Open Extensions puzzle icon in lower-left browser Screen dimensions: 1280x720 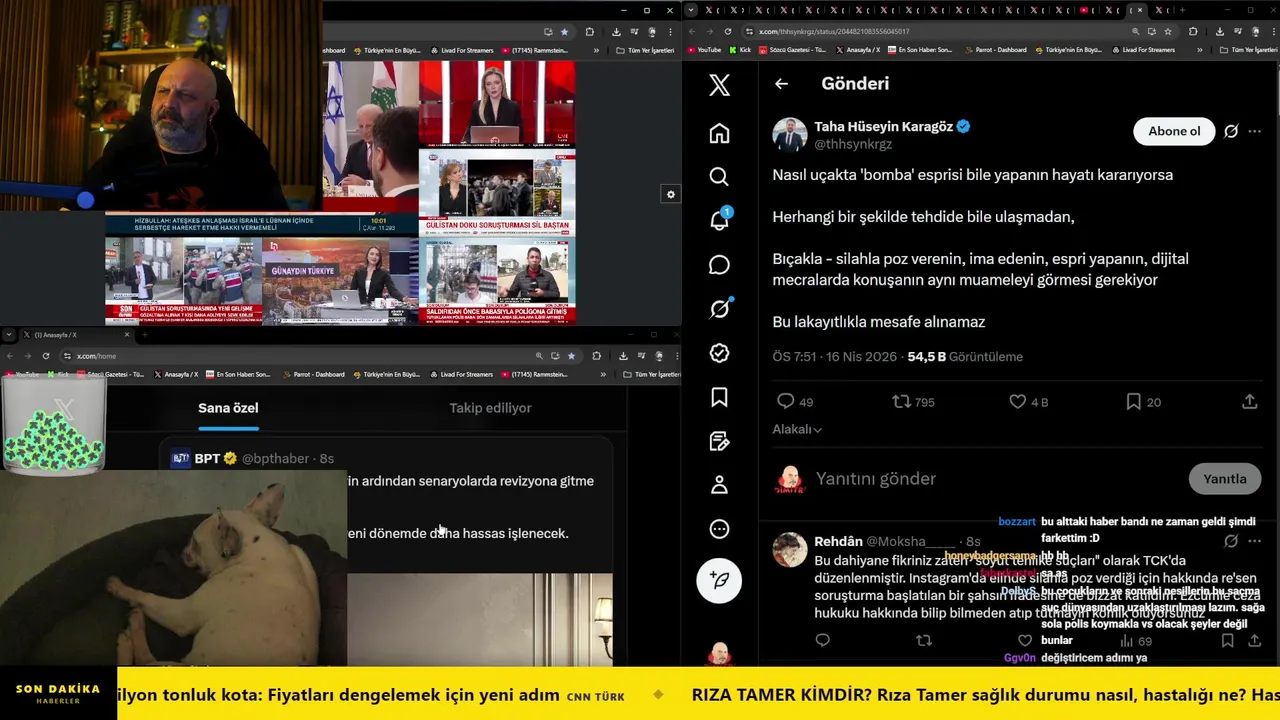597,355
